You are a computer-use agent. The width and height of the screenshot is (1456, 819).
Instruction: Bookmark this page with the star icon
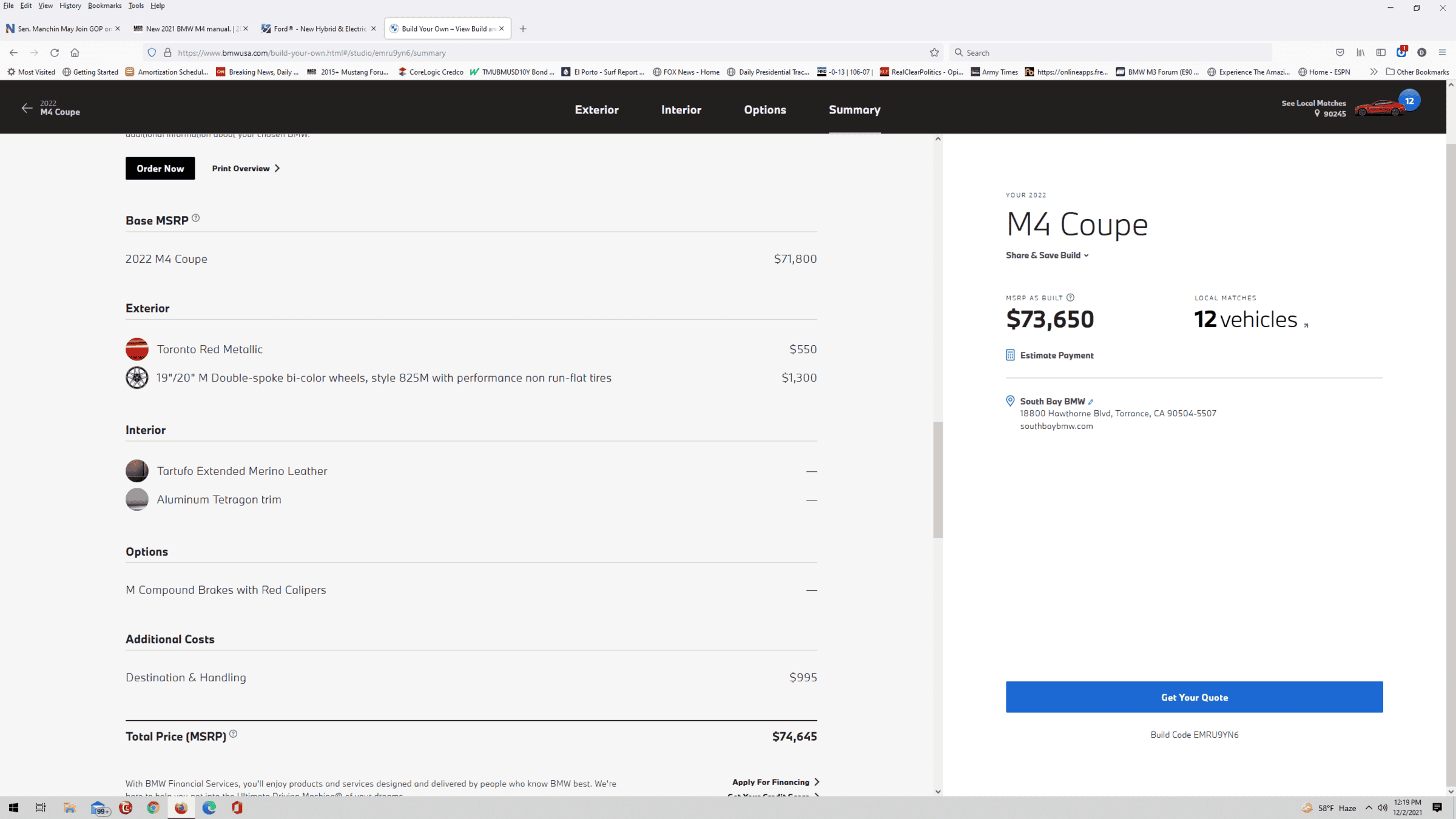934,52
